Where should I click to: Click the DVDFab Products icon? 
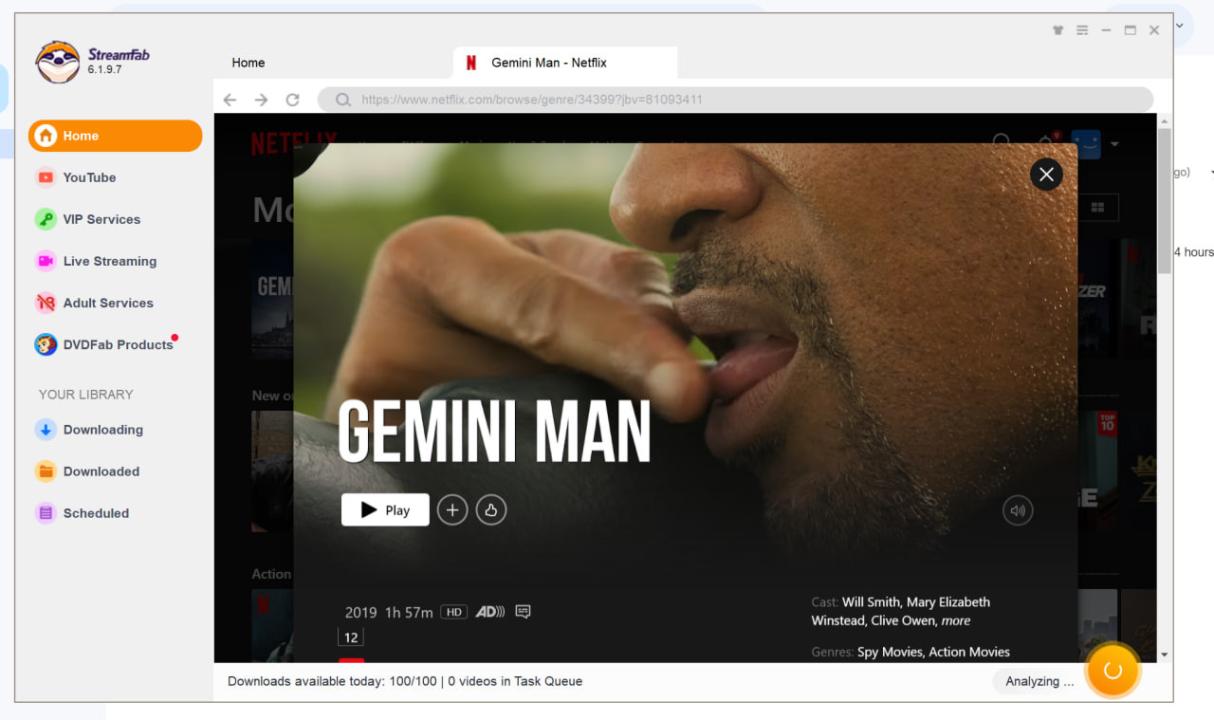click(45, 345)
